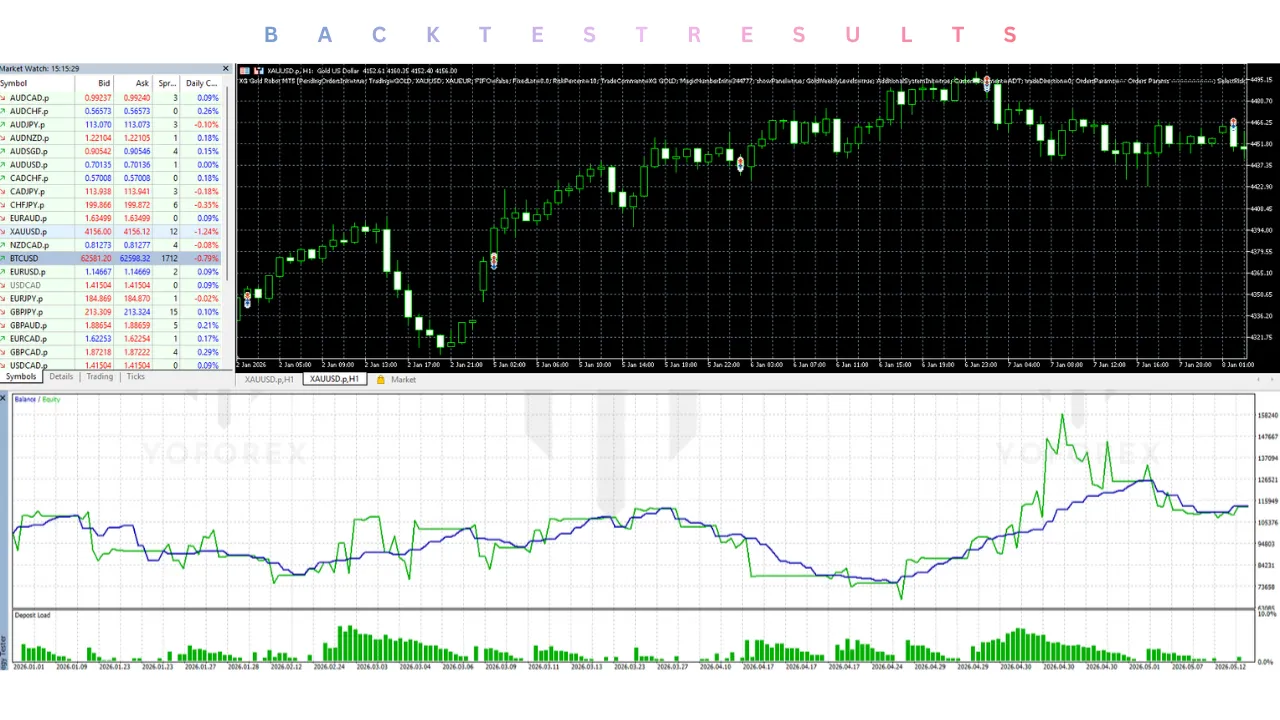
Task: Switch to the Symbols tab
Action: coord(20,377)
